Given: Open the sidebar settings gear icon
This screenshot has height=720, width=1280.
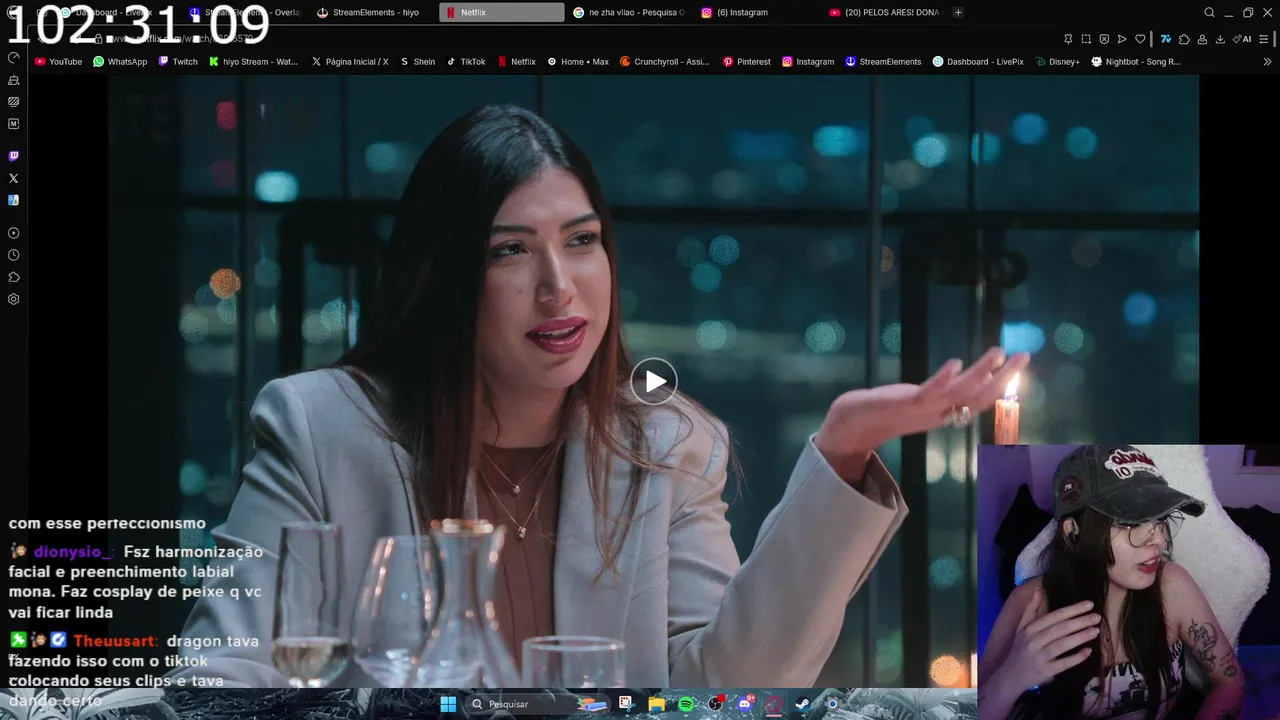Looking at the screenshot, I should (x=13, y=299).
